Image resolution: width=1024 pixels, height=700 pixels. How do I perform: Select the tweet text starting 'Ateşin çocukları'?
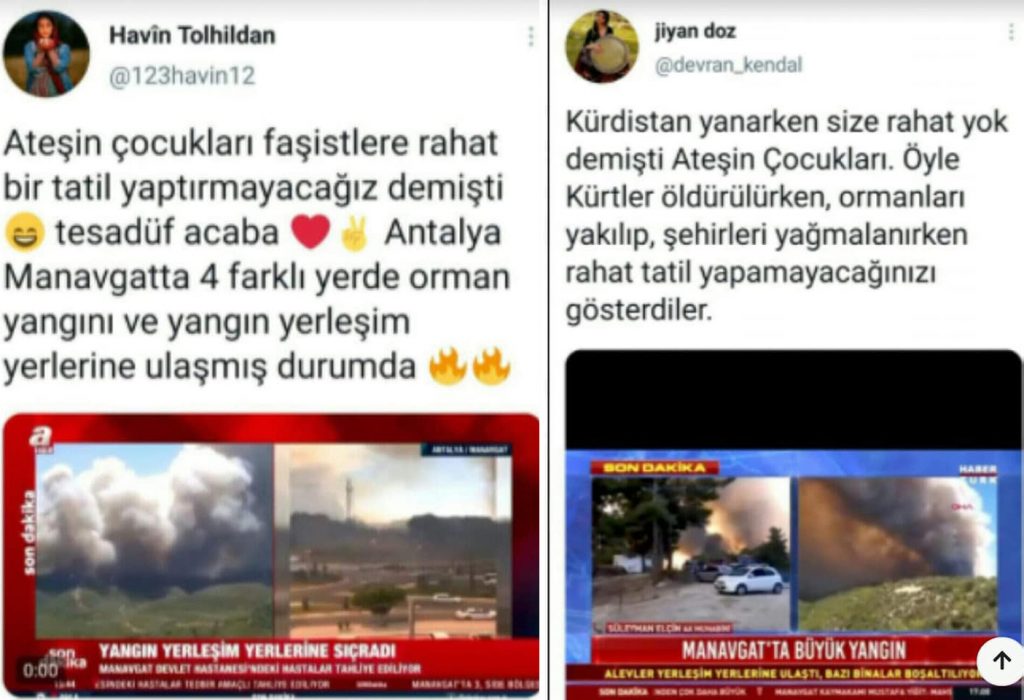(257, 255)
